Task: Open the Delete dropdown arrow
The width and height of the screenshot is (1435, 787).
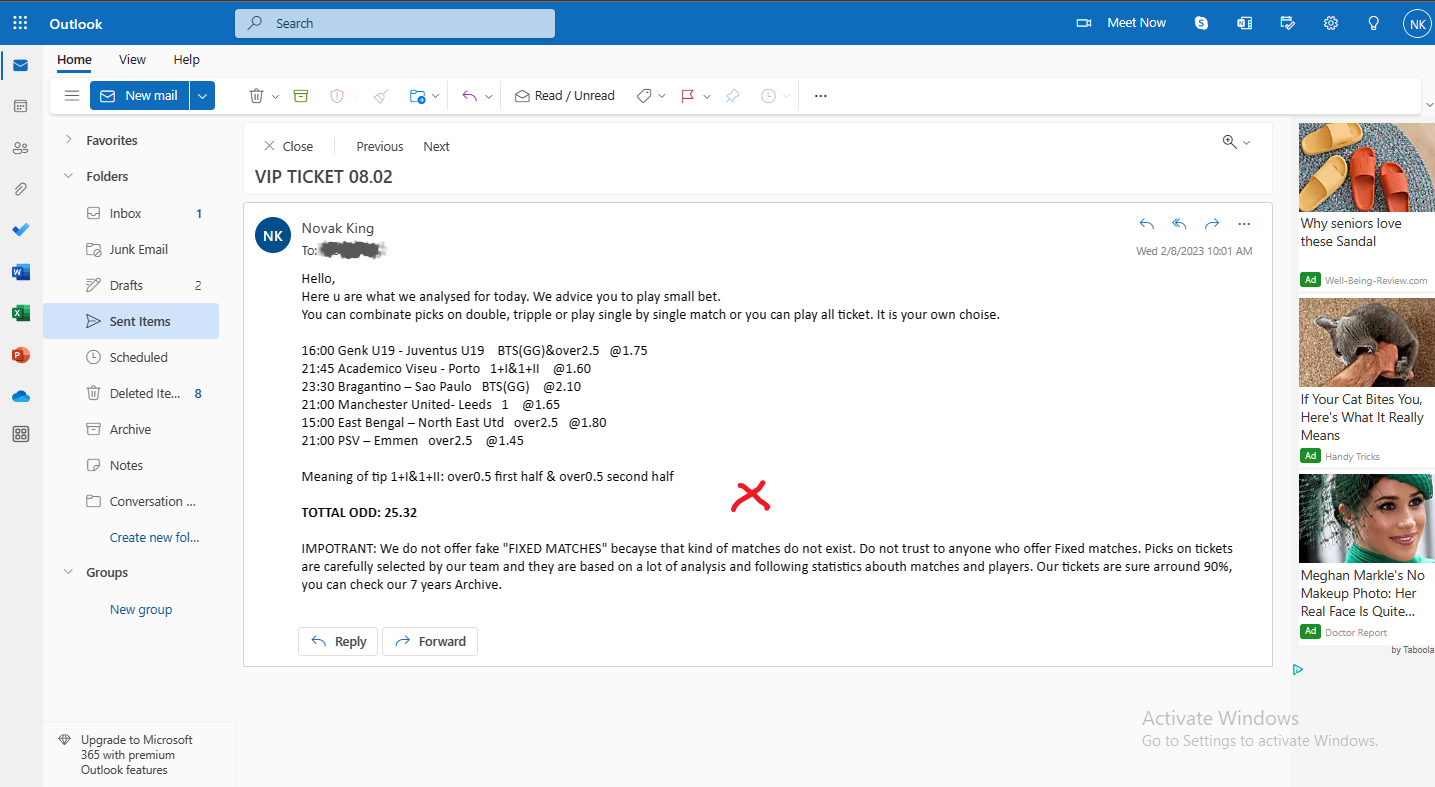Action: click(x=275, y=97)
